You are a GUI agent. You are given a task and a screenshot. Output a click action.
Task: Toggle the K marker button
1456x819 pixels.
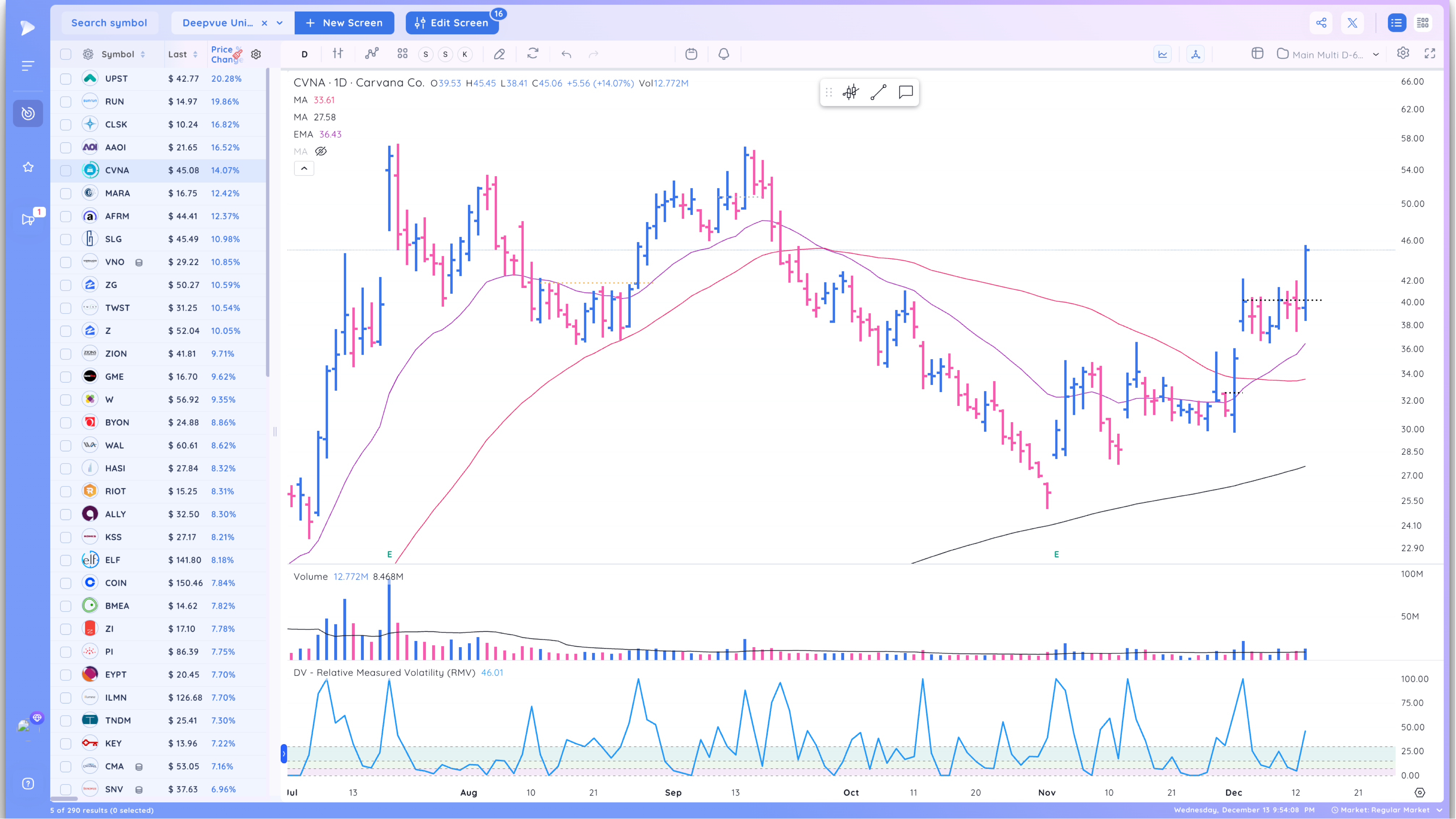[x=465, y=54]
